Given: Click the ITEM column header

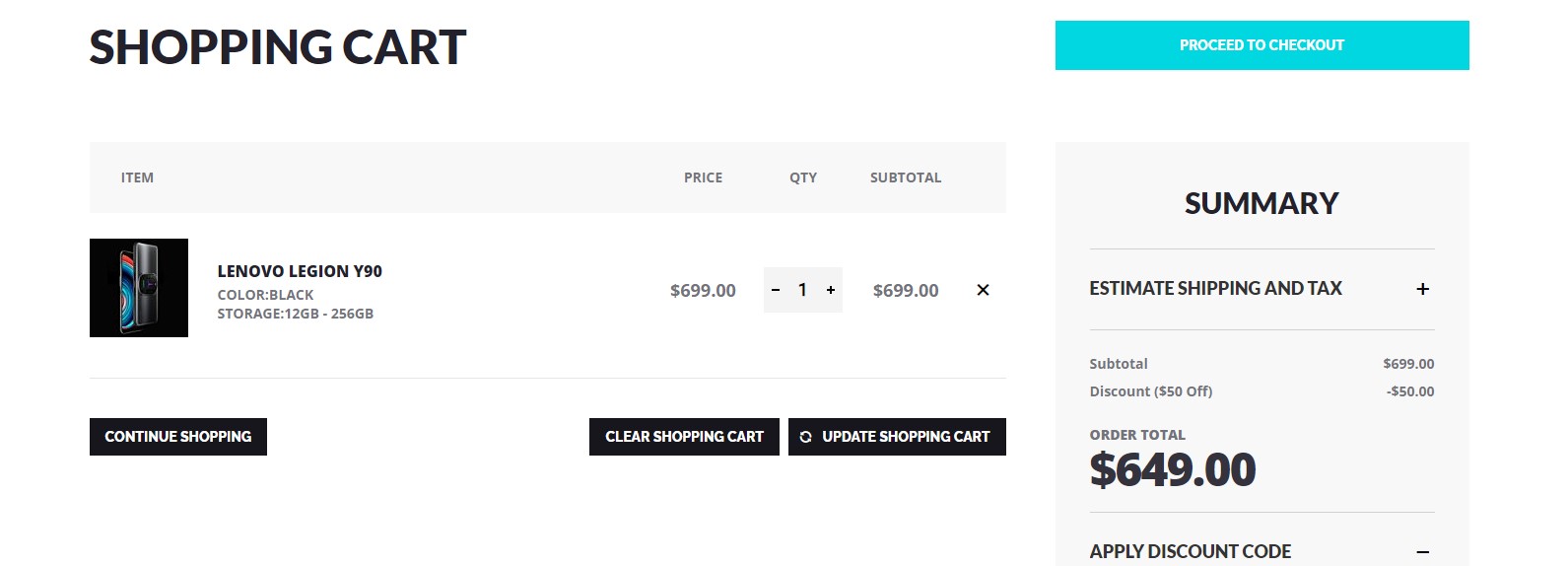Looking at the screenshot, I should (137, 177).
